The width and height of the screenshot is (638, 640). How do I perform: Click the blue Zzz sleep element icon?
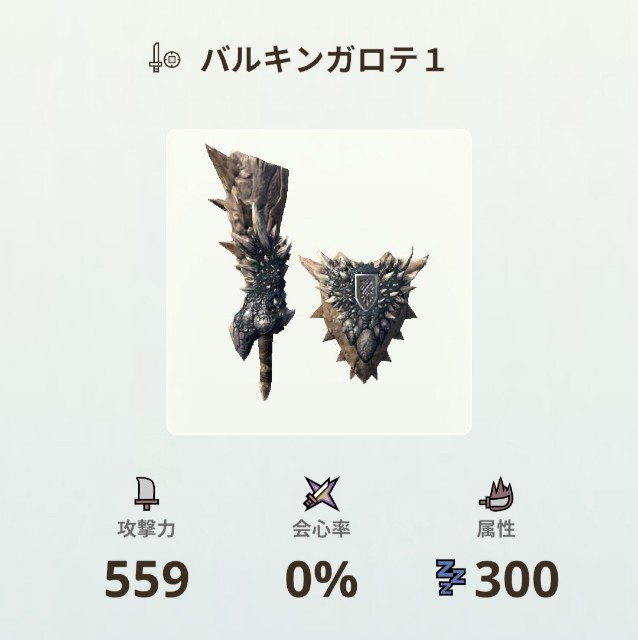coord(451,577)
